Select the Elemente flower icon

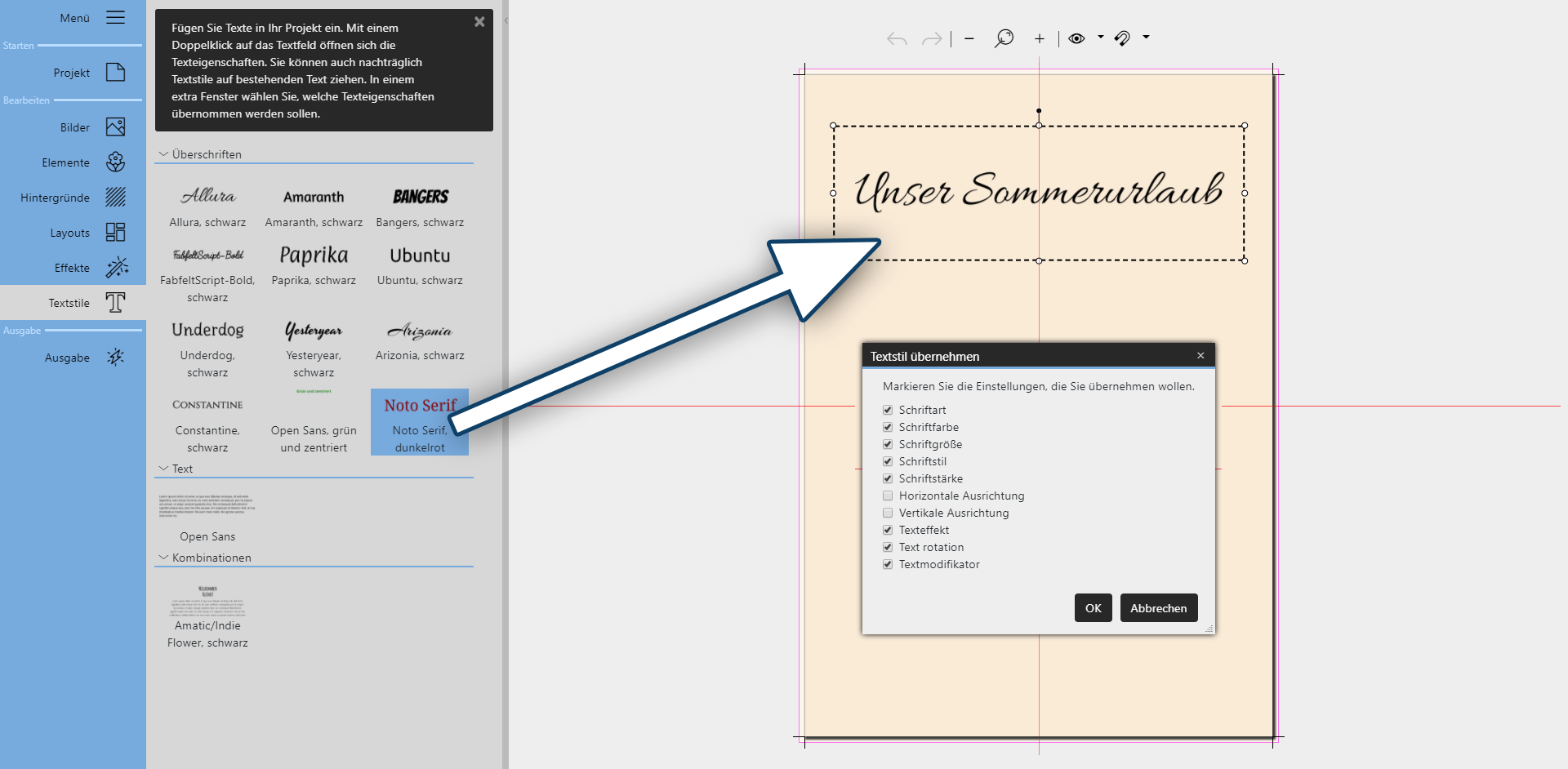click(x=115, y=162)
